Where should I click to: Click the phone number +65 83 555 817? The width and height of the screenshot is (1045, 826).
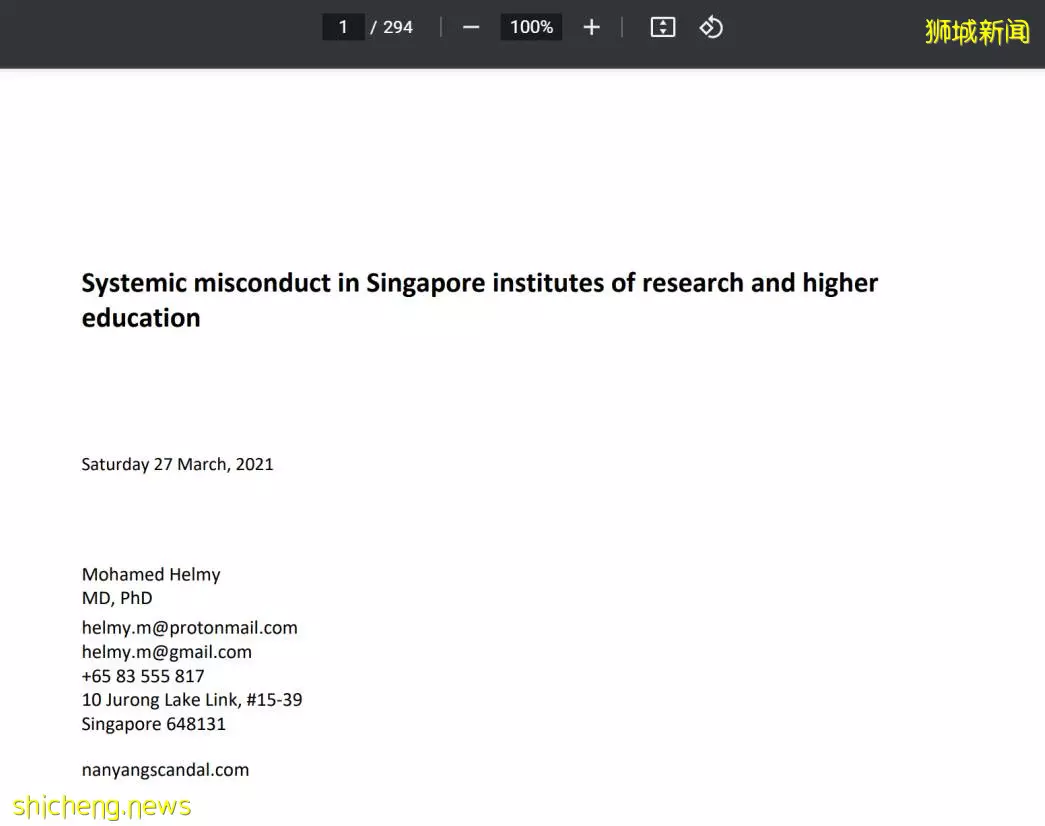coord(143,676)
